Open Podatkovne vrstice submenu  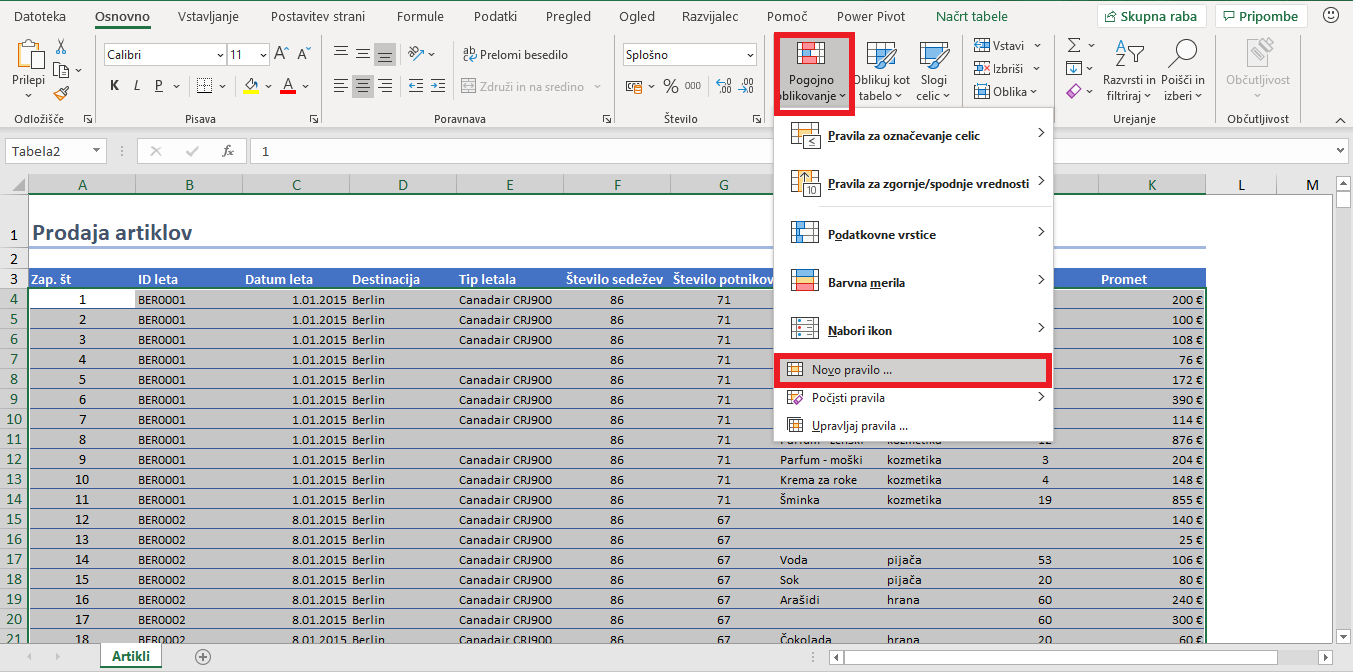(x=915, y=234)
